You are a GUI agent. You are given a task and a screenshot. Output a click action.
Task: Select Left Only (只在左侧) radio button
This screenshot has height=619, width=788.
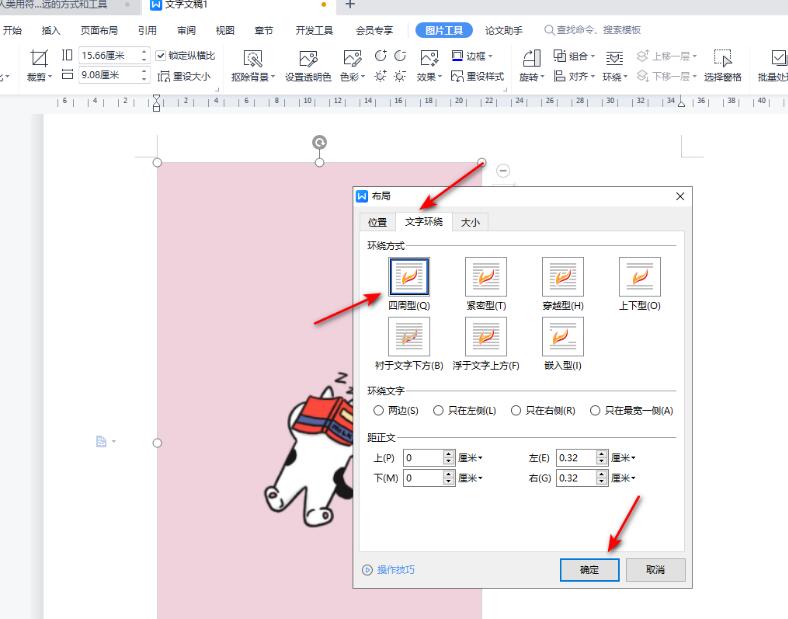click(x=438, y=410)
